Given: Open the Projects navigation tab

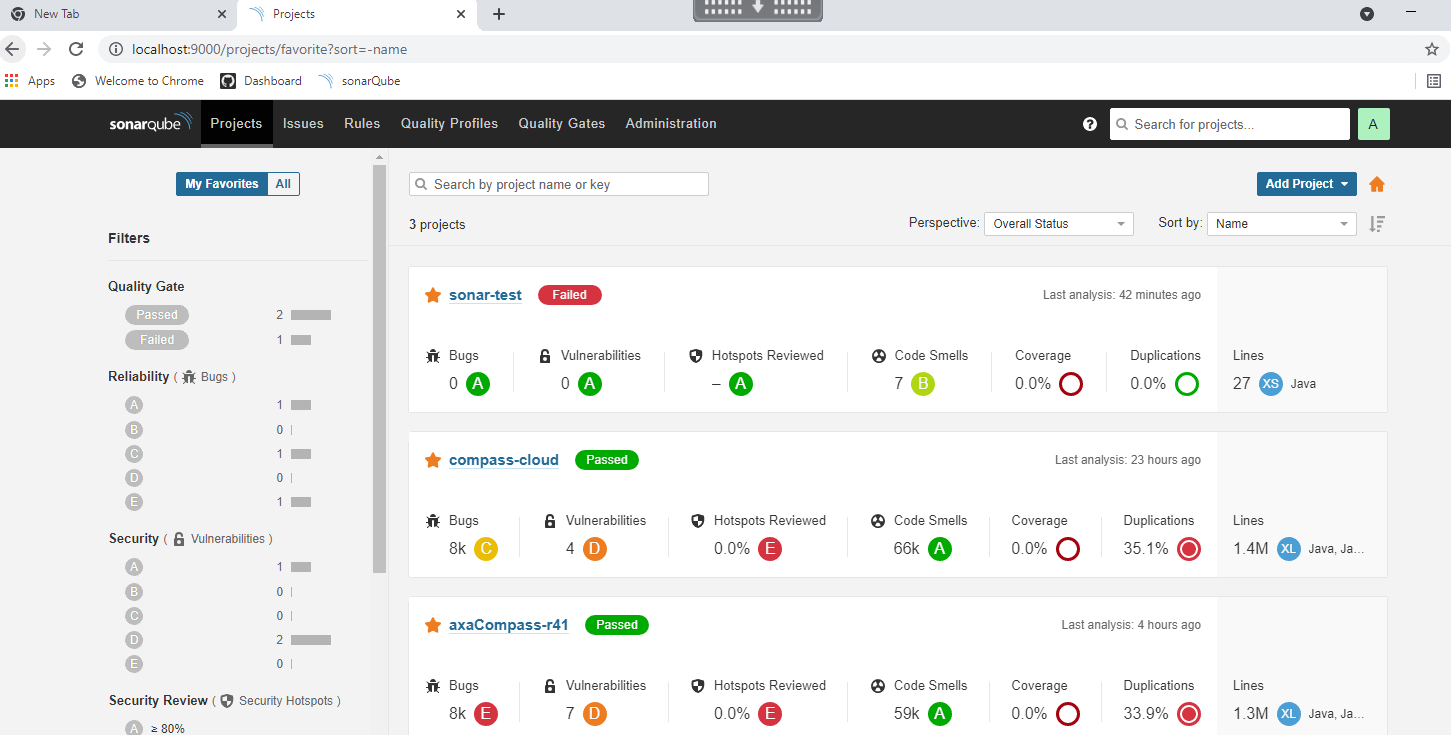Looking at the screenshot, I should pyautogui.click(x=236, y=124).
